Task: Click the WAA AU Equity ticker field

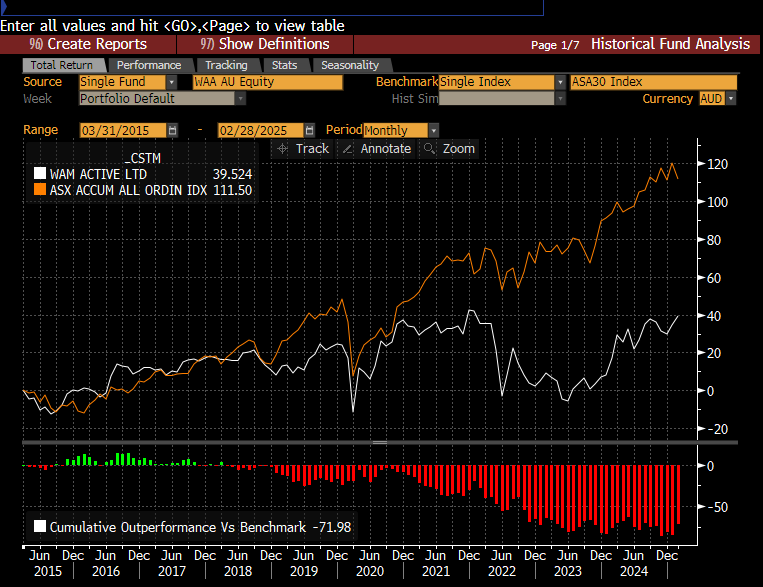Action: 268,82
